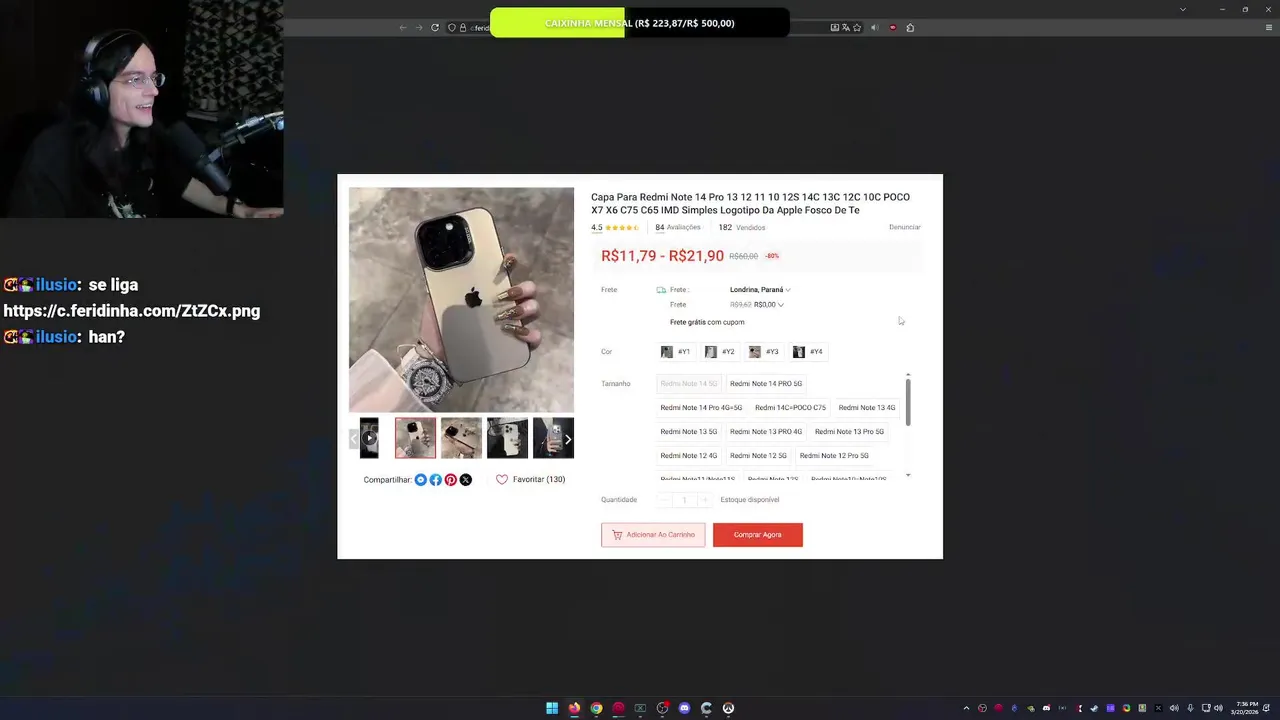
Task: Click the product title text
Action: 750,204
